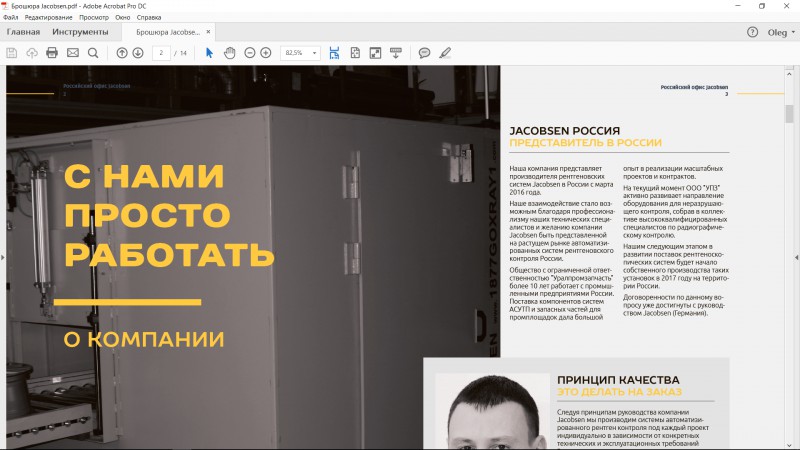The height and width of the screenshot is (450, 800).
Task: Switch to the Главная tab
Action: pos(23,32)
